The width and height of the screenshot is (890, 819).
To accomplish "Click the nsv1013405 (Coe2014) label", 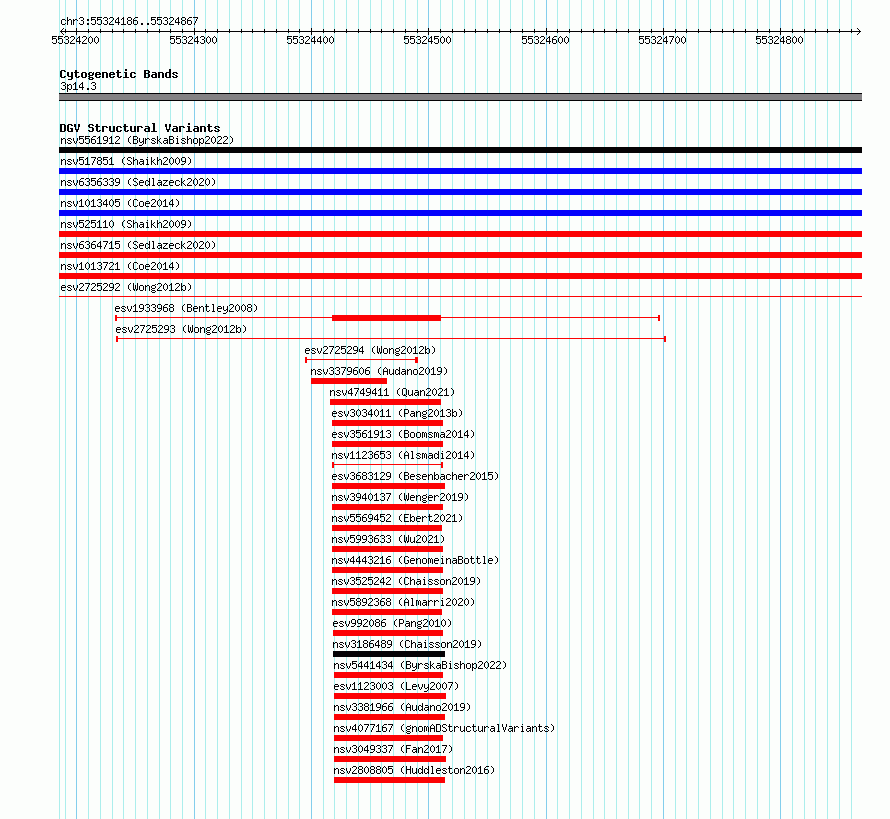I will (120, 203).
